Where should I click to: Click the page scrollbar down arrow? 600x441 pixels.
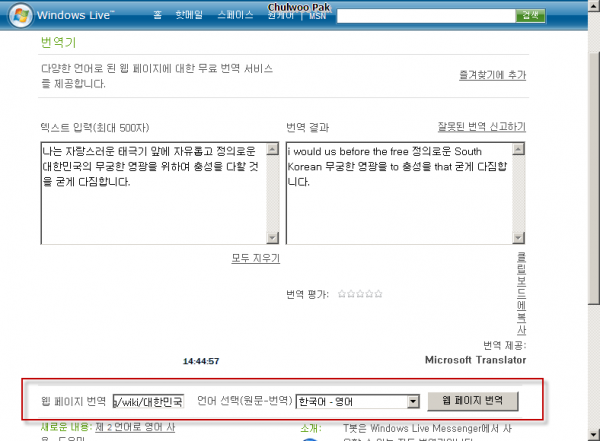594,435
